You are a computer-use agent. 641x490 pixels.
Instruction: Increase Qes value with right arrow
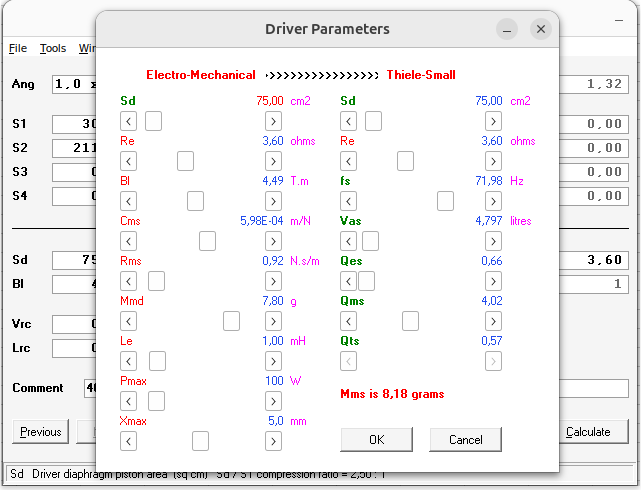tap(493, 281)
